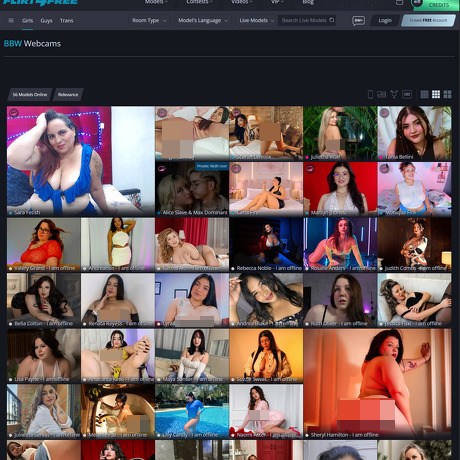Click the kiss badge on Sara Fetish
Image resolution: width=460 pixels, height=460 pixels.
click(14, 113)
